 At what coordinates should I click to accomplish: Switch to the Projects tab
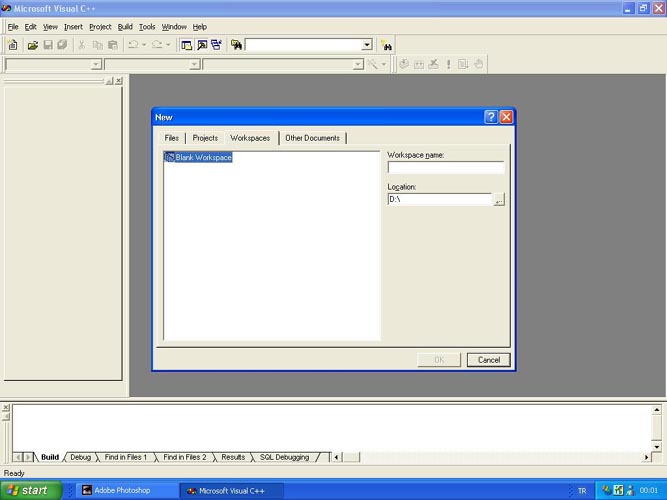(205, 138)
